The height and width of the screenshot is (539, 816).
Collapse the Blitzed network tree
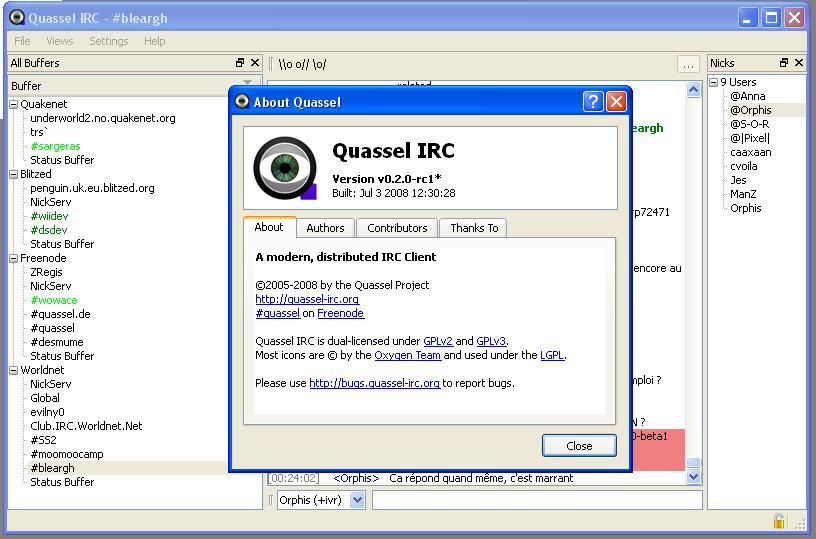[x=14, y=174]
